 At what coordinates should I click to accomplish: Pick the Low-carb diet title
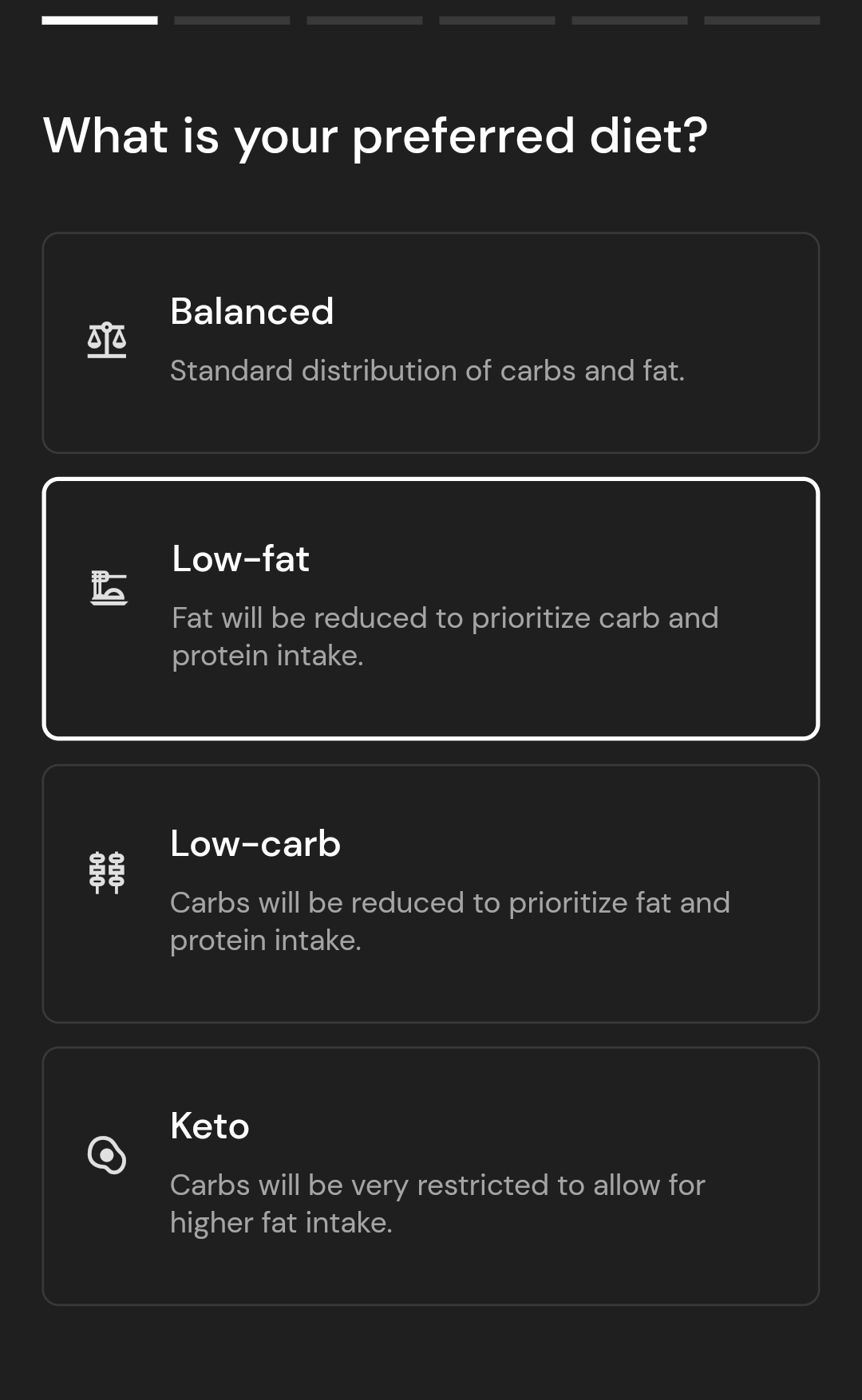(x=255, y=843)
